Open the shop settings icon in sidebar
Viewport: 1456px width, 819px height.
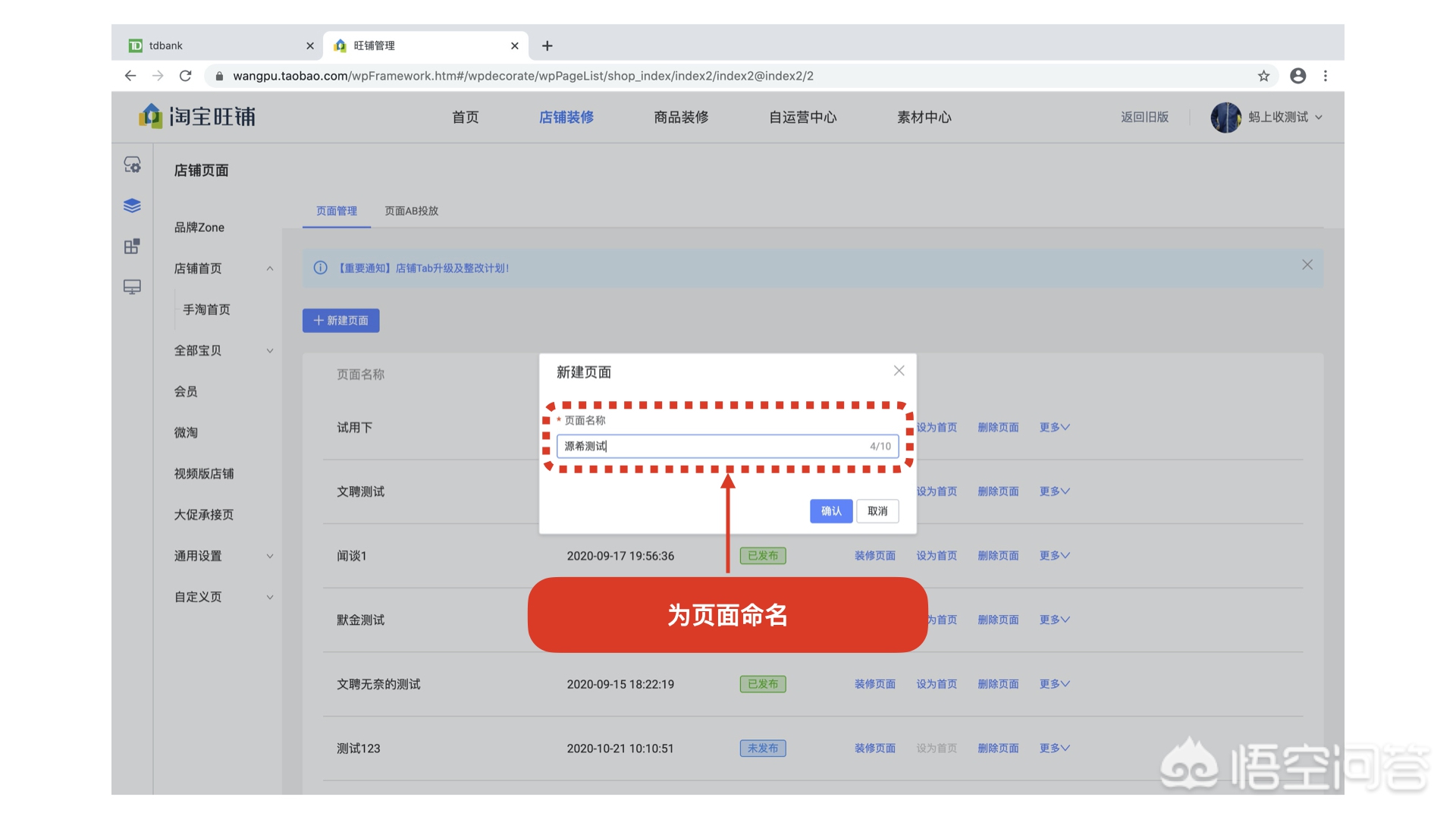(x=132, y=164)
